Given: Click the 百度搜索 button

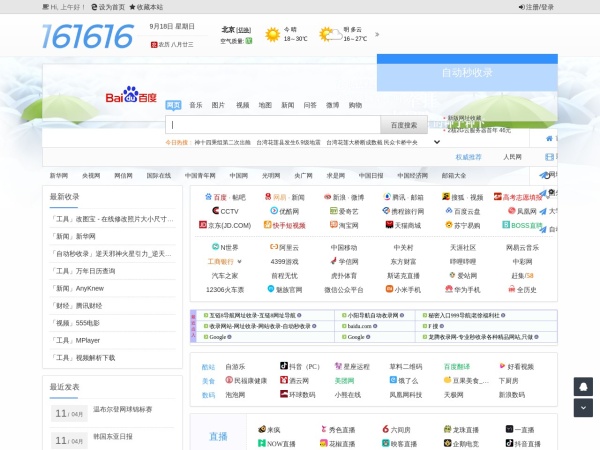Looking at the screenshot, I should coord(404,125).
